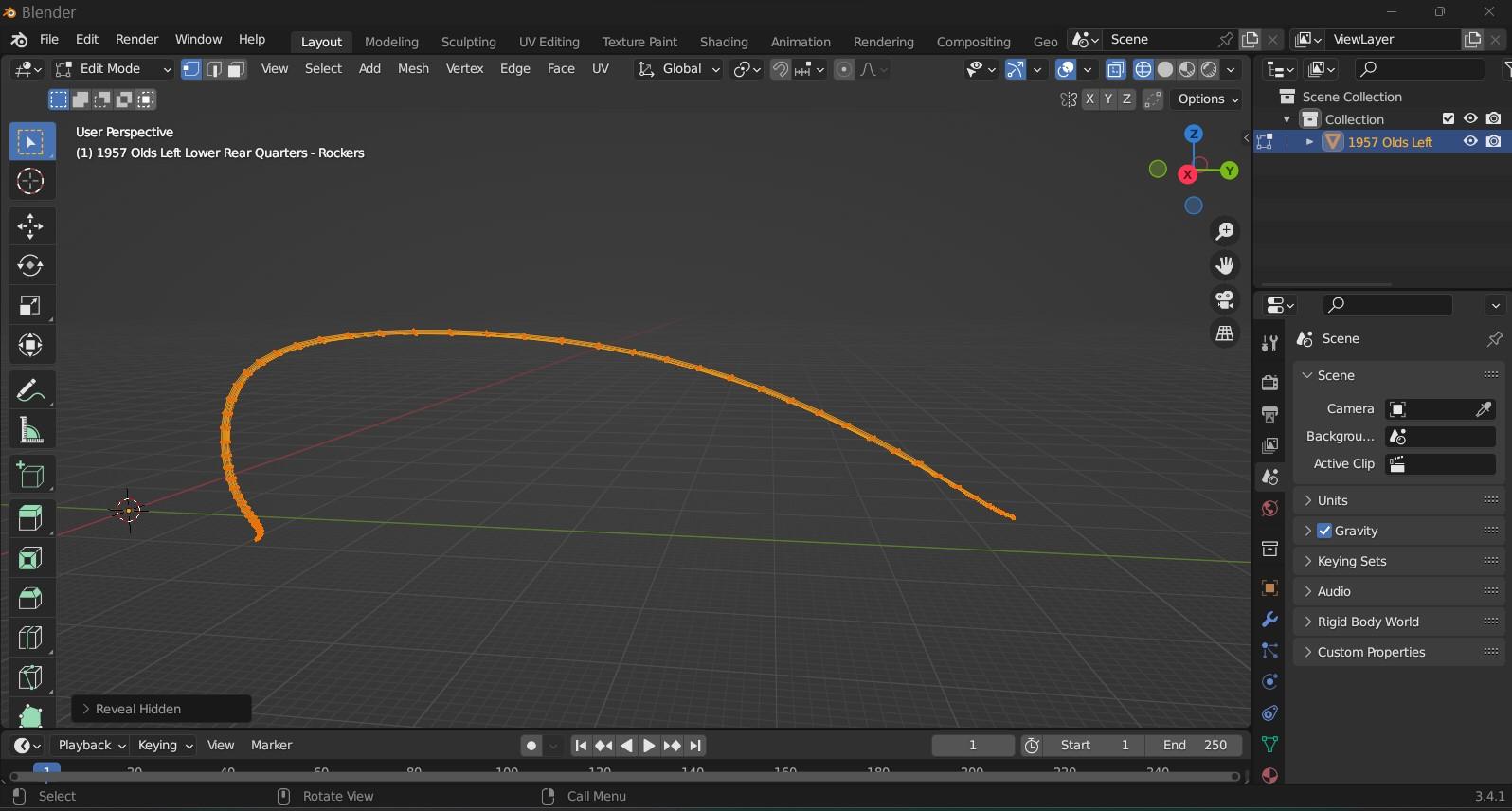Open the Playback dropdown
This screenshot has height=811, width=1512.
coord(92,746)
